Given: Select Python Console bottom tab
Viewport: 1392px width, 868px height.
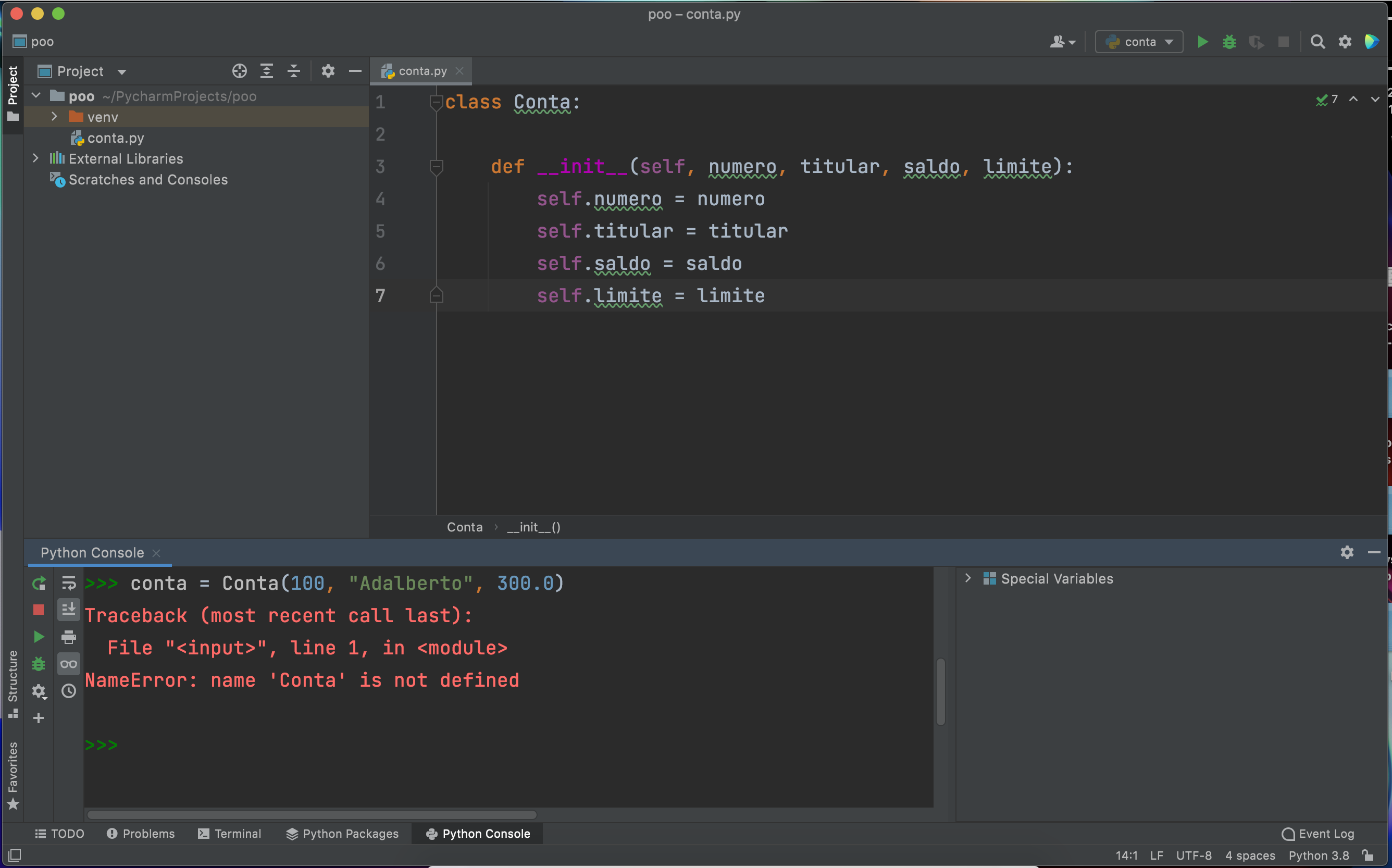Looking at the screenshot, I should [x=478, y=834].
